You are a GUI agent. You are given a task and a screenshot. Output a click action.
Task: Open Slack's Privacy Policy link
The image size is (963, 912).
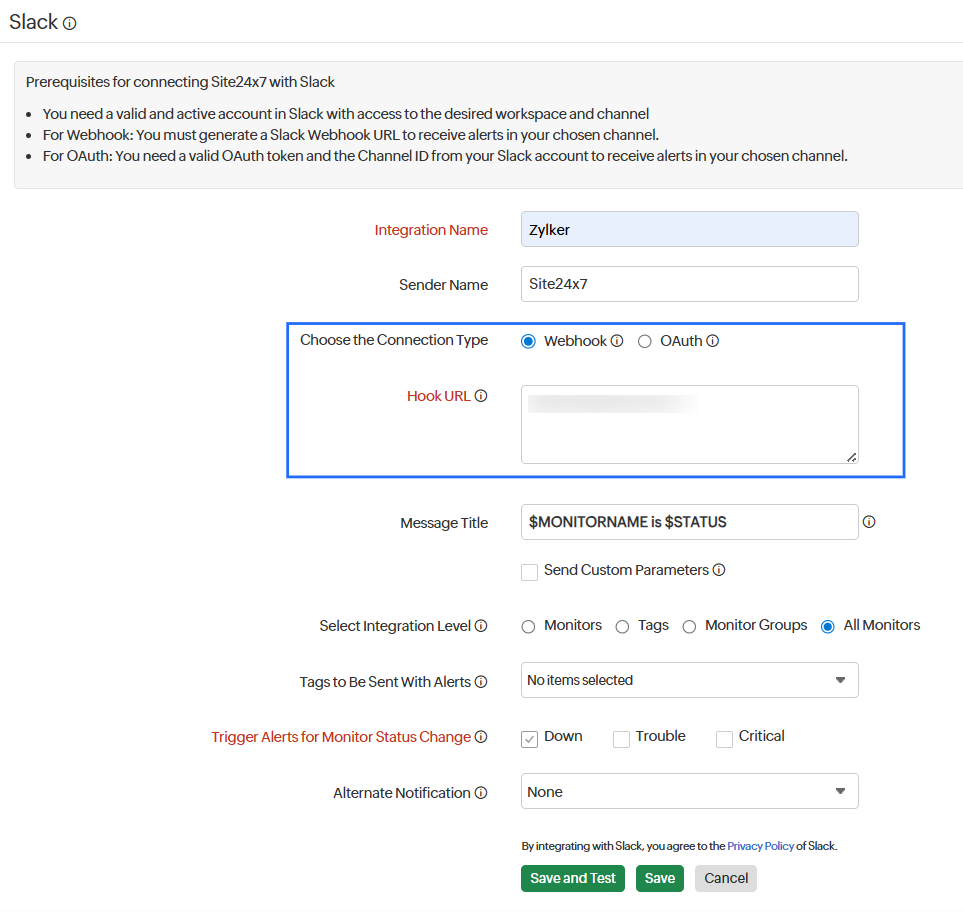click(x=760, y=846)
